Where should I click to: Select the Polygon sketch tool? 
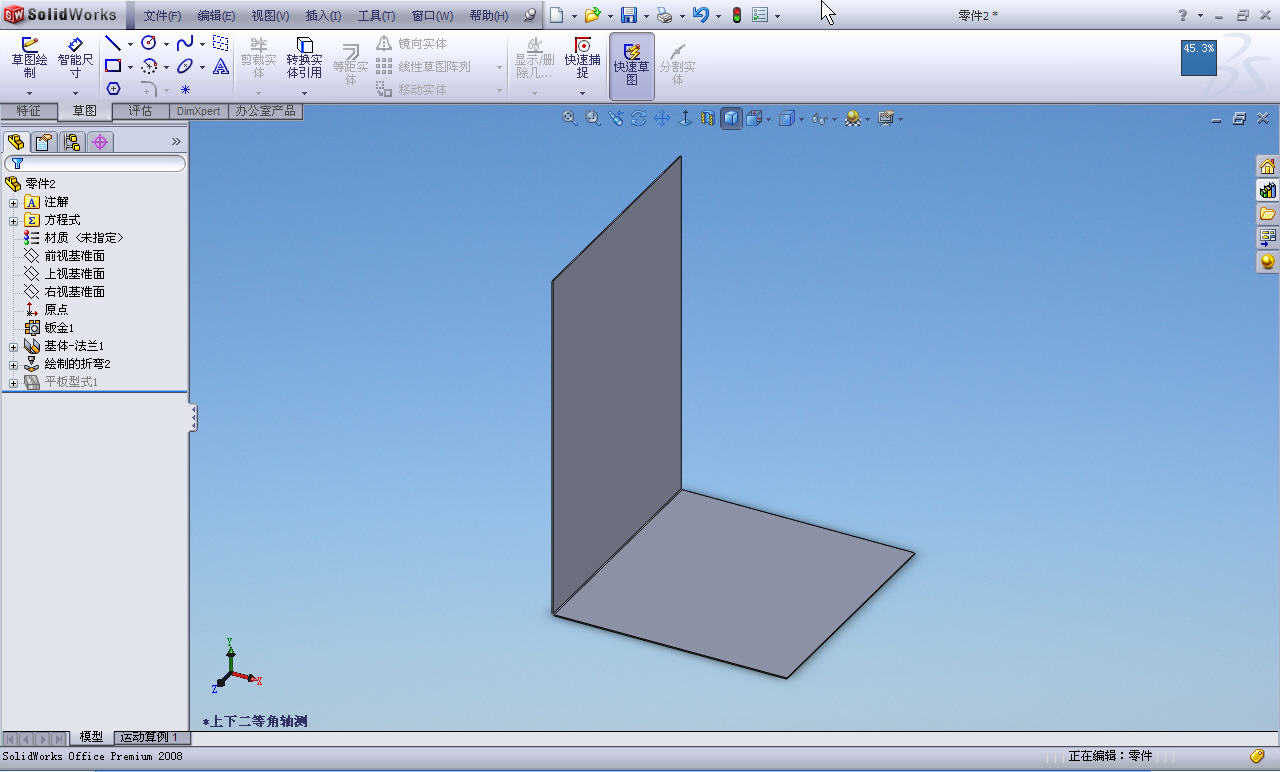(x=113, y=89)
